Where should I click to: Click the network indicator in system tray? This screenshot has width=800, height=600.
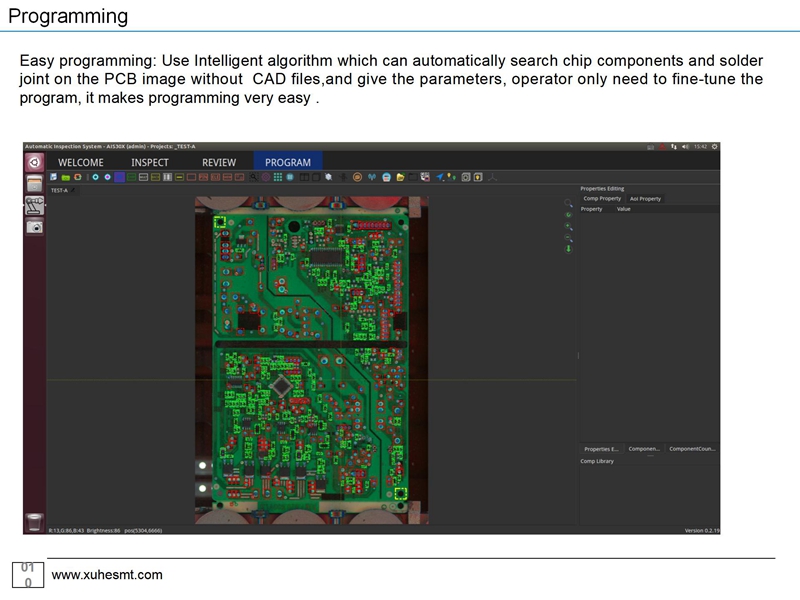tap(673, 146)
